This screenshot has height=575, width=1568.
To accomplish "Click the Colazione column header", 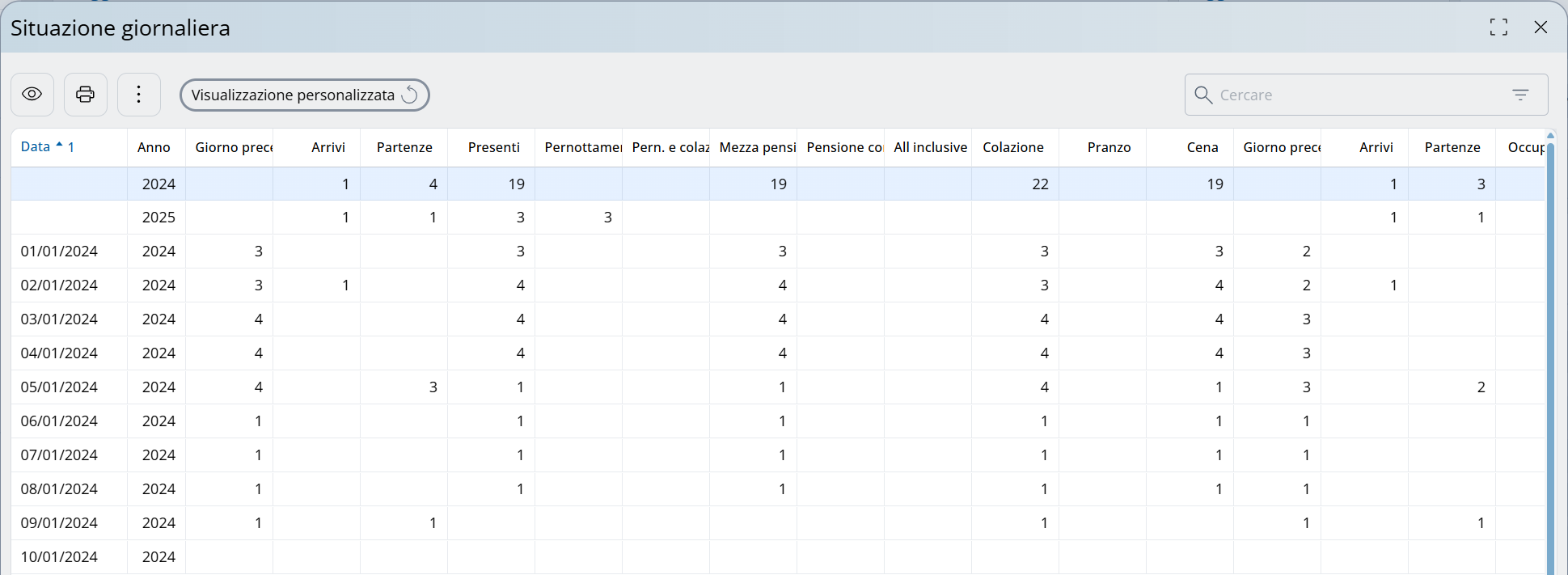I will point(1012,147).
